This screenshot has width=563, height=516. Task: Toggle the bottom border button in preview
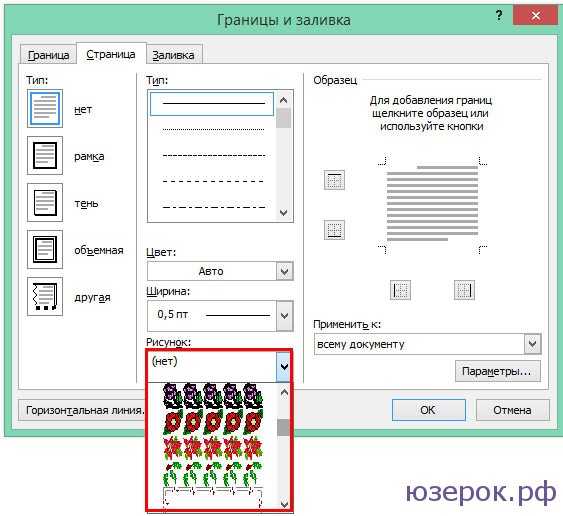334,230
